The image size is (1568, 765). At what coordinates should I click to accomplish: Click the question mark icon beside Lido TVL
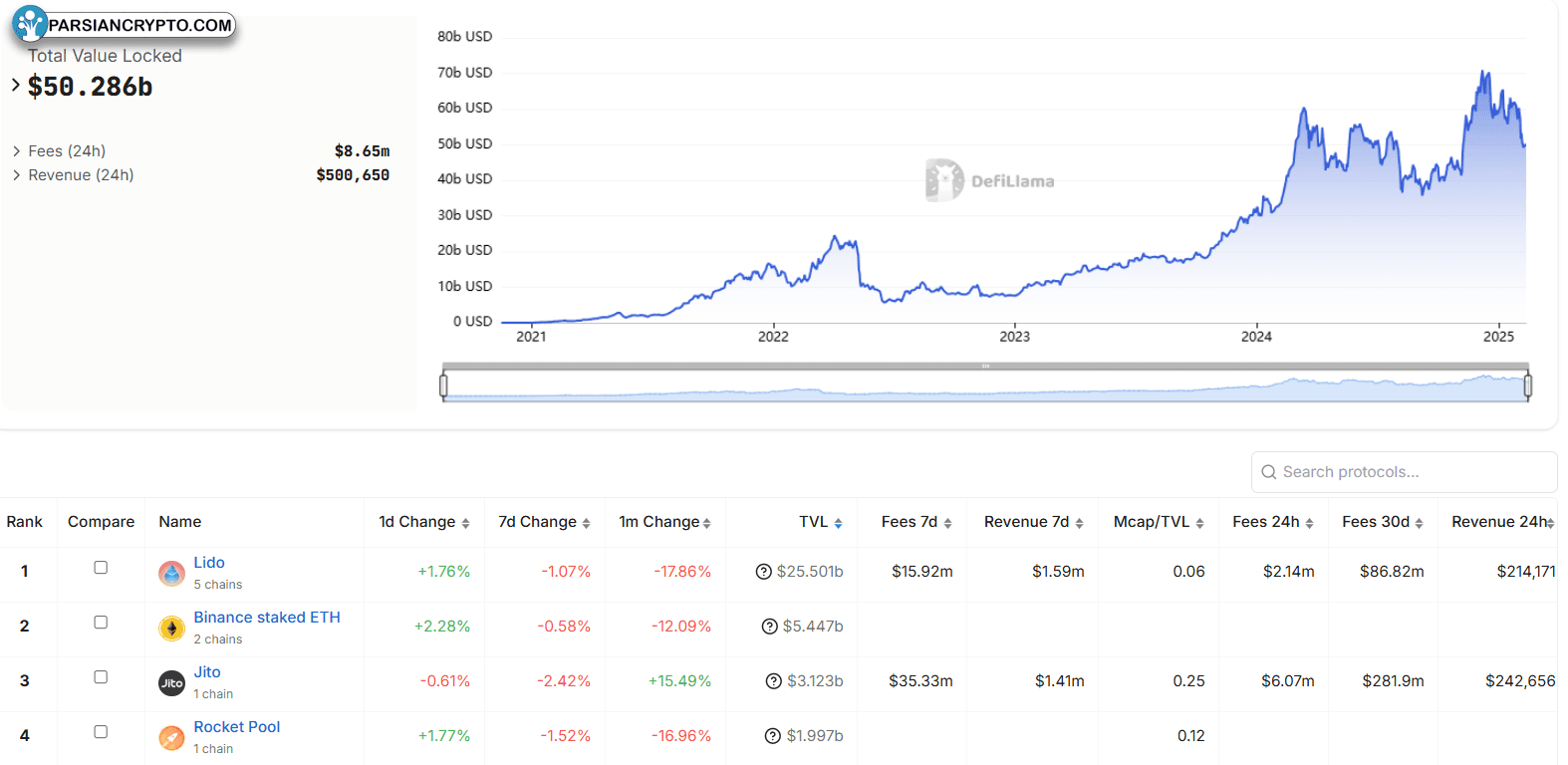point(764,572)
